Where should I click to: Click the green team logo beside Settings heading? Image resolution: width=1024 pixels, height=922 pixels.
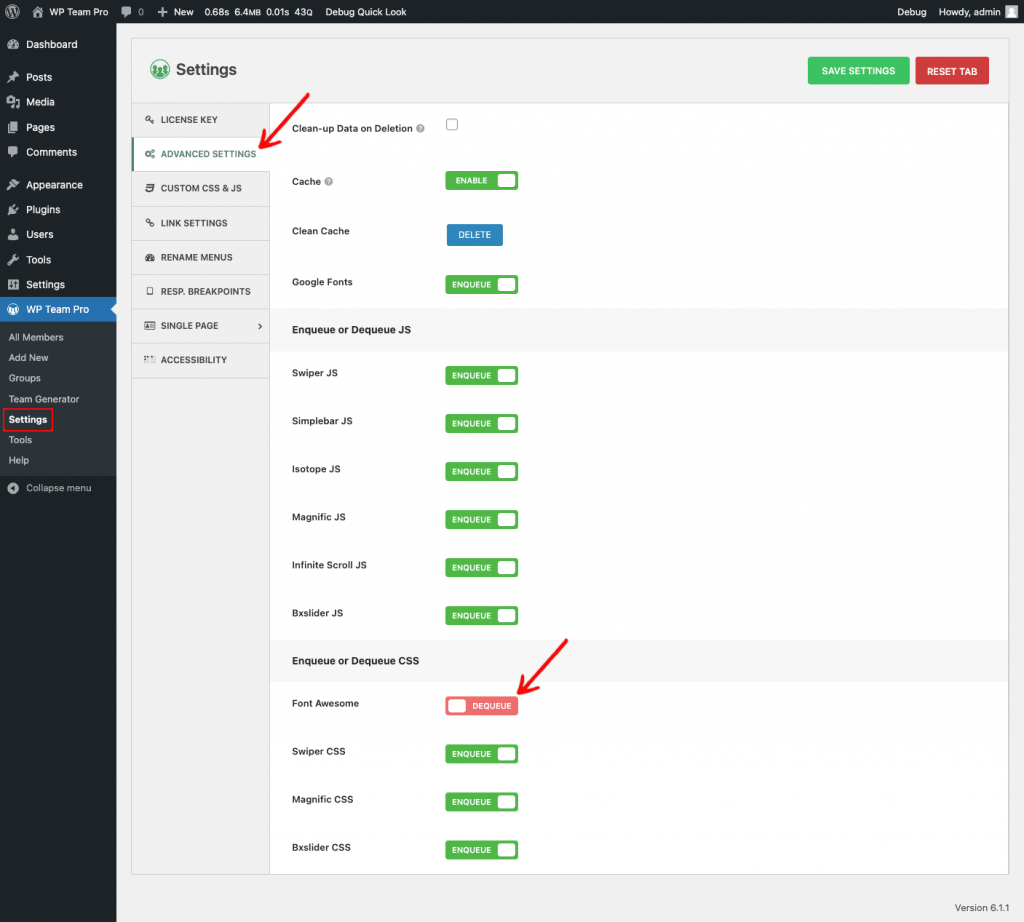click(x=160, y=69)
